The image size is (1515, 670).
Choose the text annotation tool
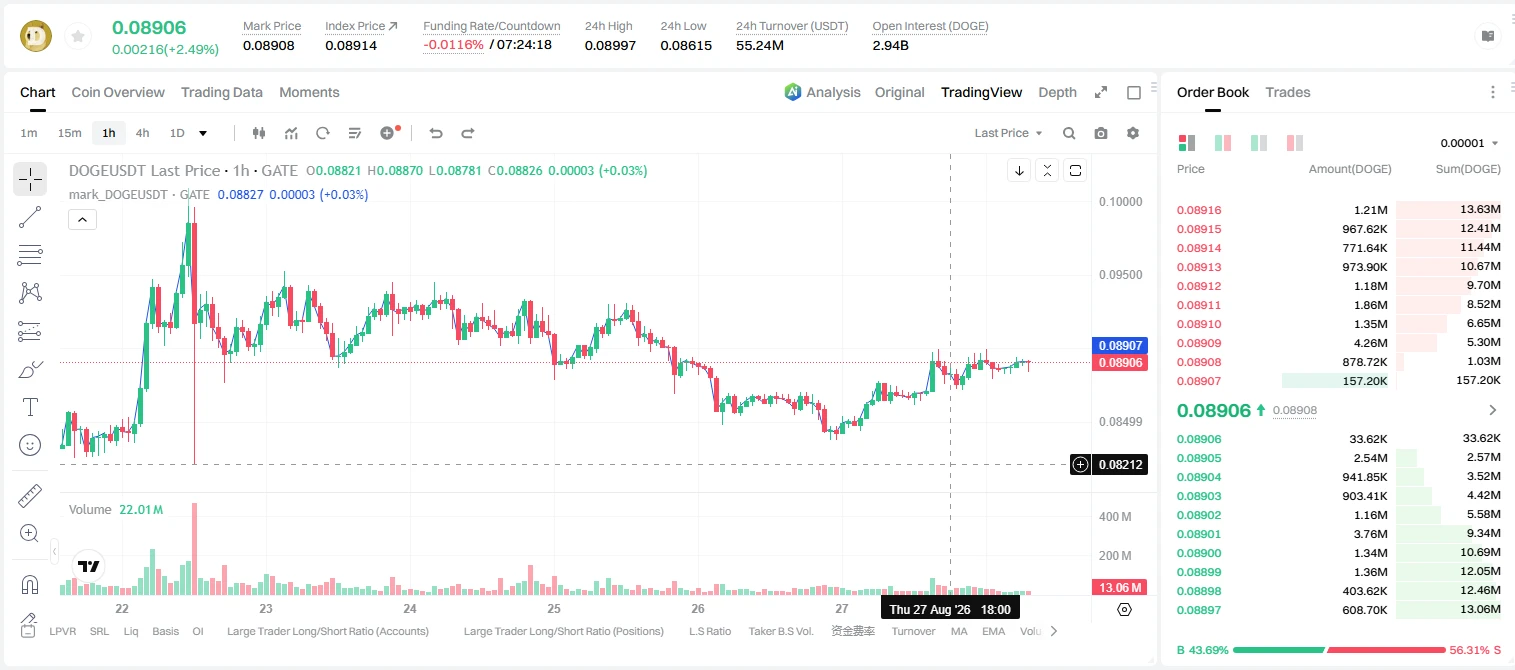coord(30,407)
